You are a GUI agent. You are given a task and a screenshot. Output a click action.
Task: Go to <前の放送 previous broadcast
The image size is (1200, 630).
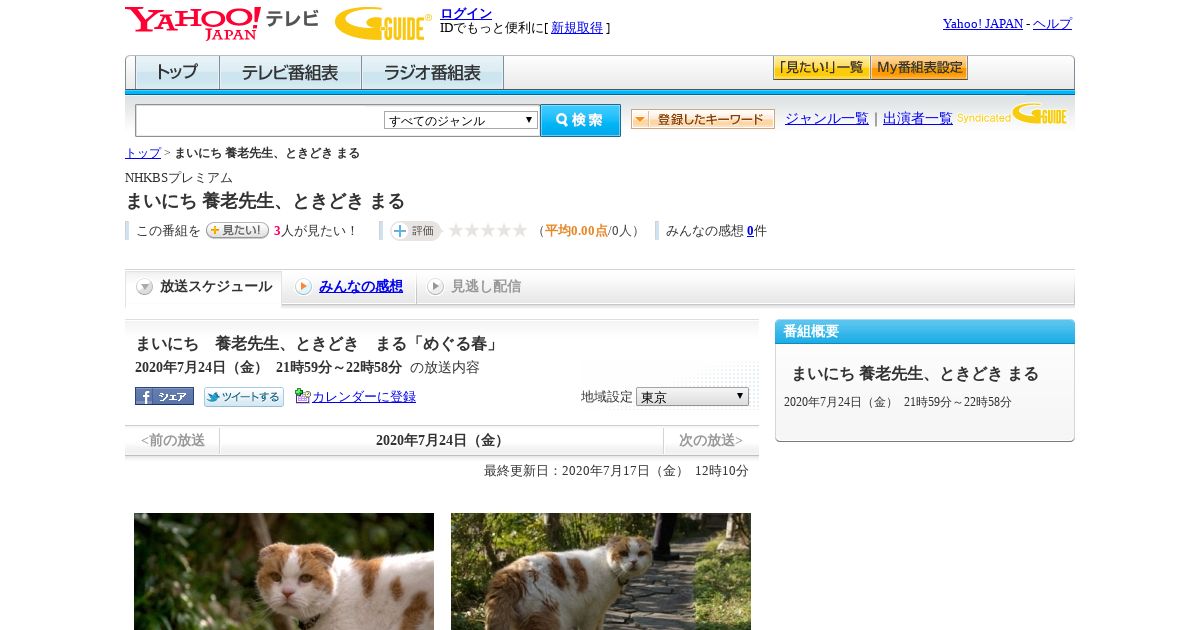[173, 440]
